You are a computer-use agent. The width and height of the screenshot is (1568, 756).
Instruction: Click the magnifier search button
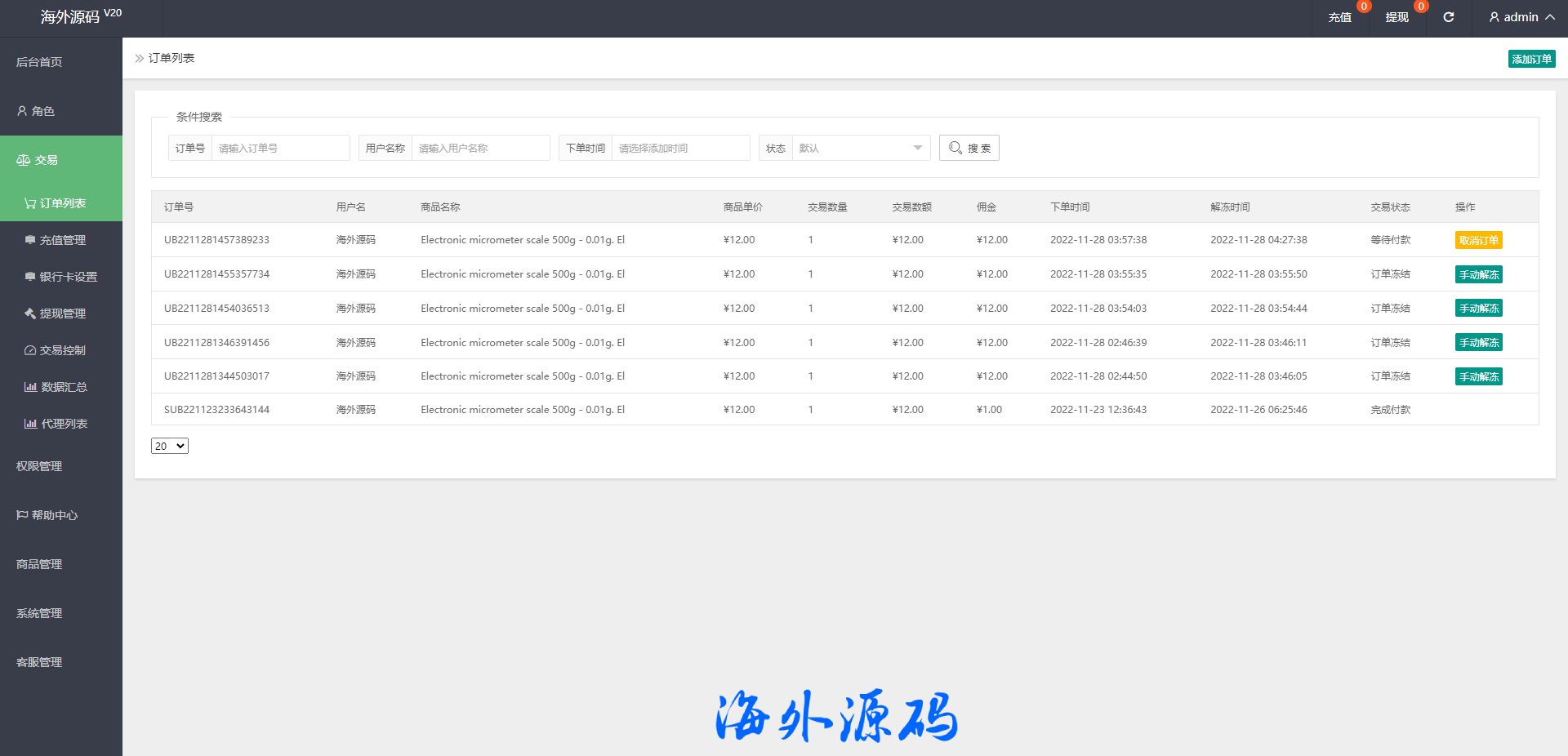coord(969,148)
